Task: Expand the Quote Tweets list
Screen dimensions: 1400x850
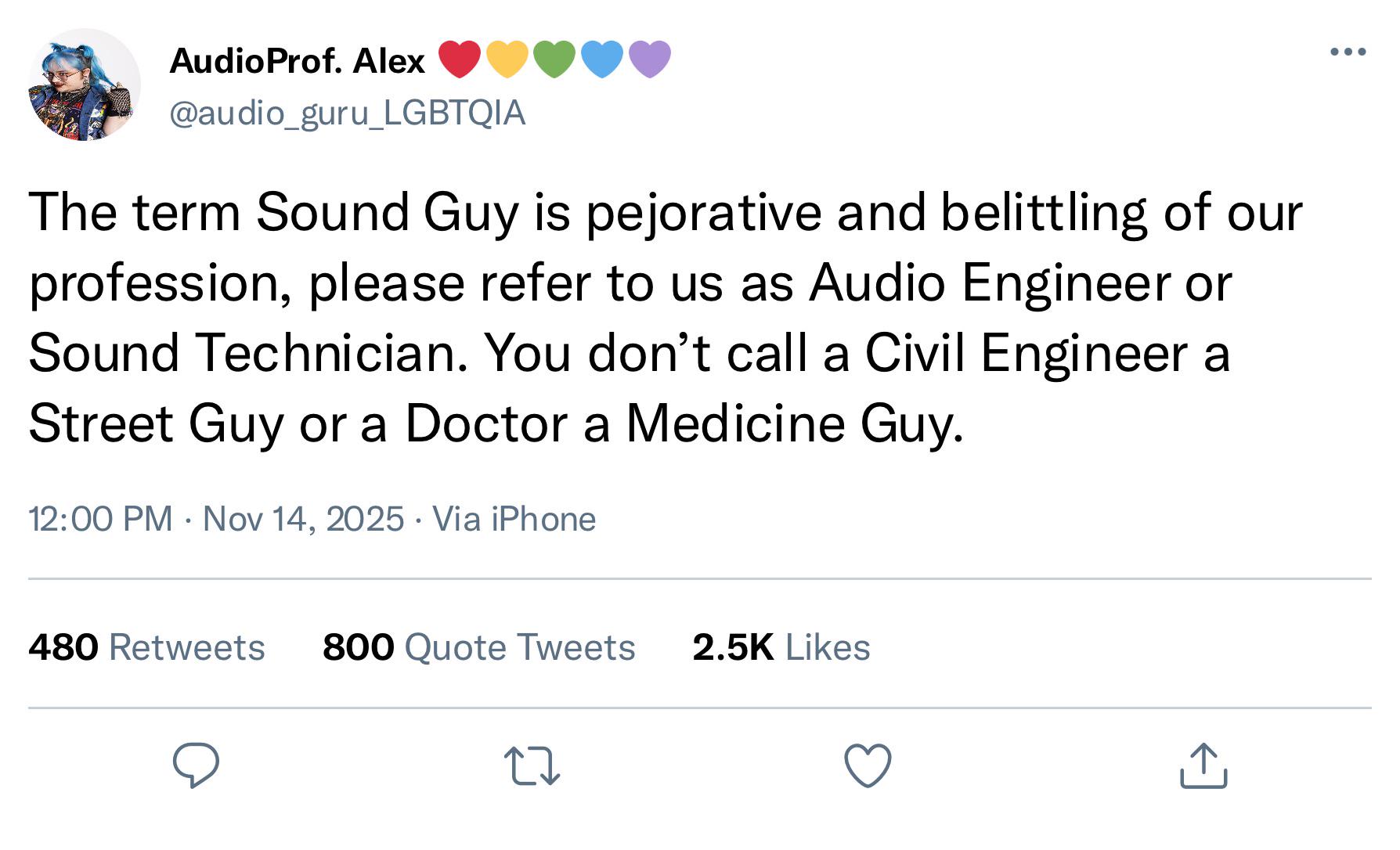Action: [480, 647]
